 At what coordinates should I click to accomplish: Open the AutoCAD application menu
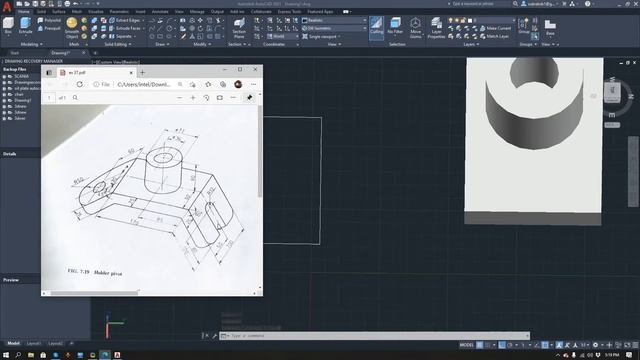7,7
